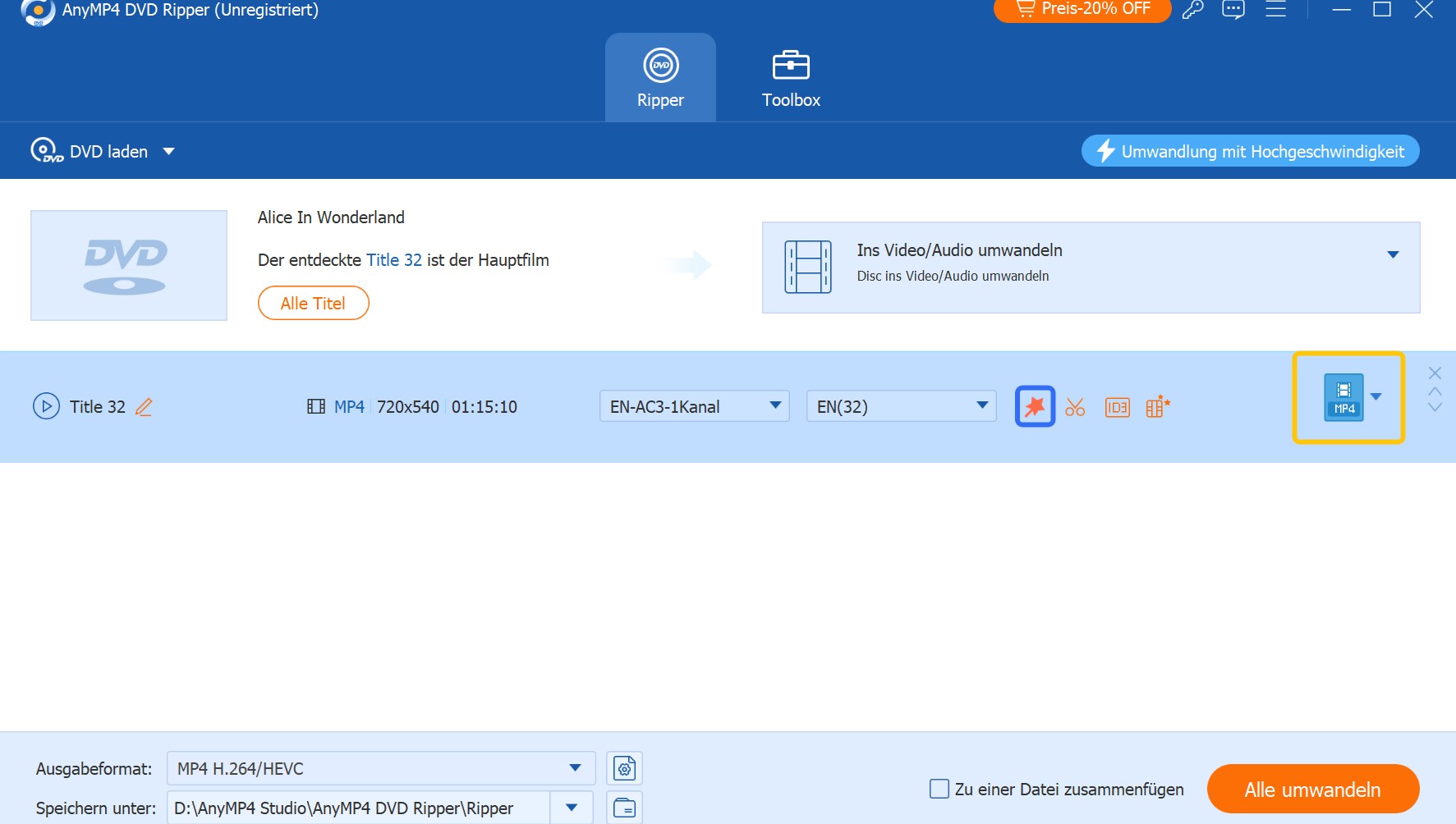Click the enhance video grid icon

pos(1158,406)
